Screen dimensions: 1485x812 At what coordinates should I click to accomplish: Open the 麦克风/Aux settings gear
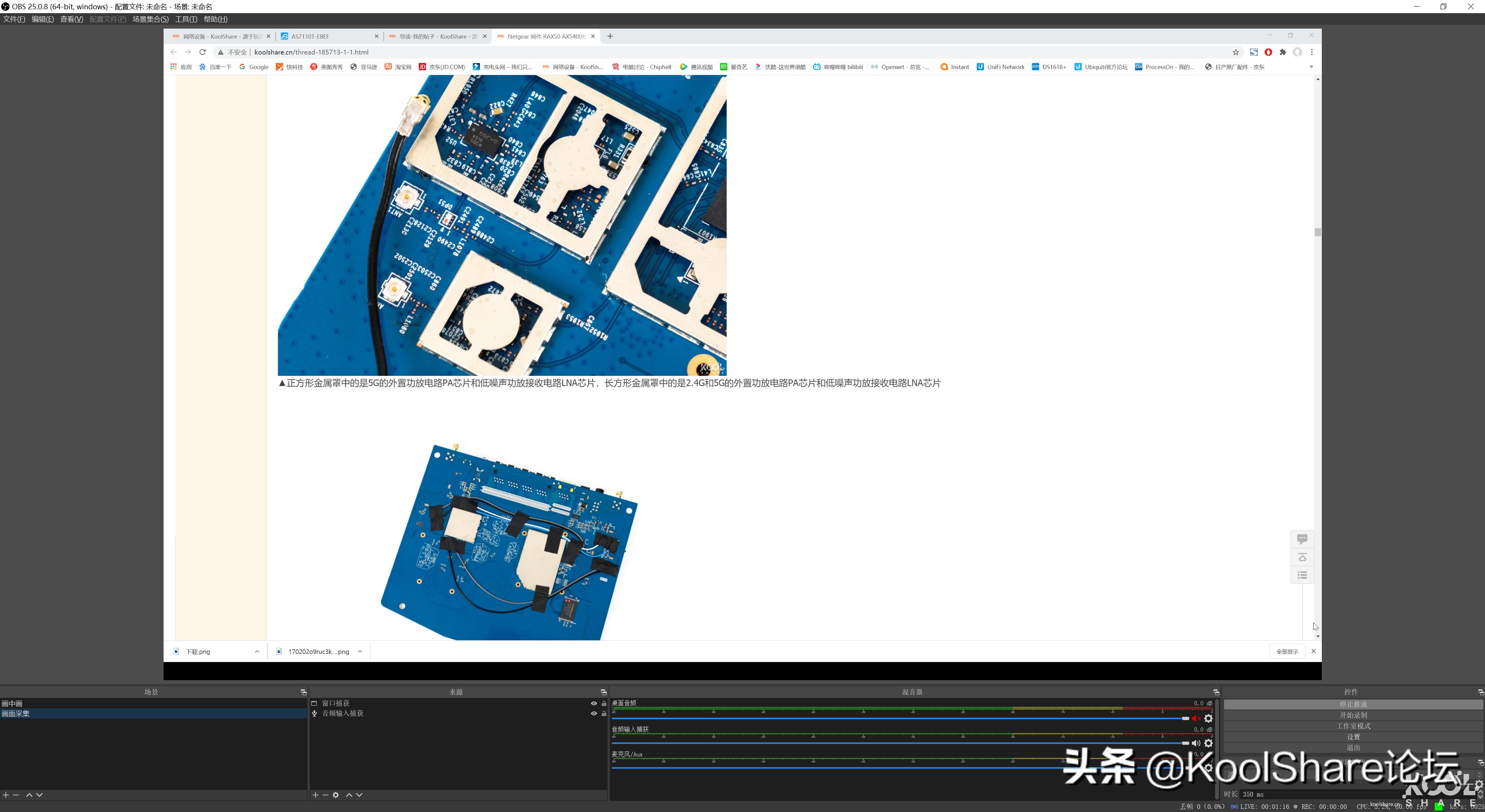click(1208, 767)
